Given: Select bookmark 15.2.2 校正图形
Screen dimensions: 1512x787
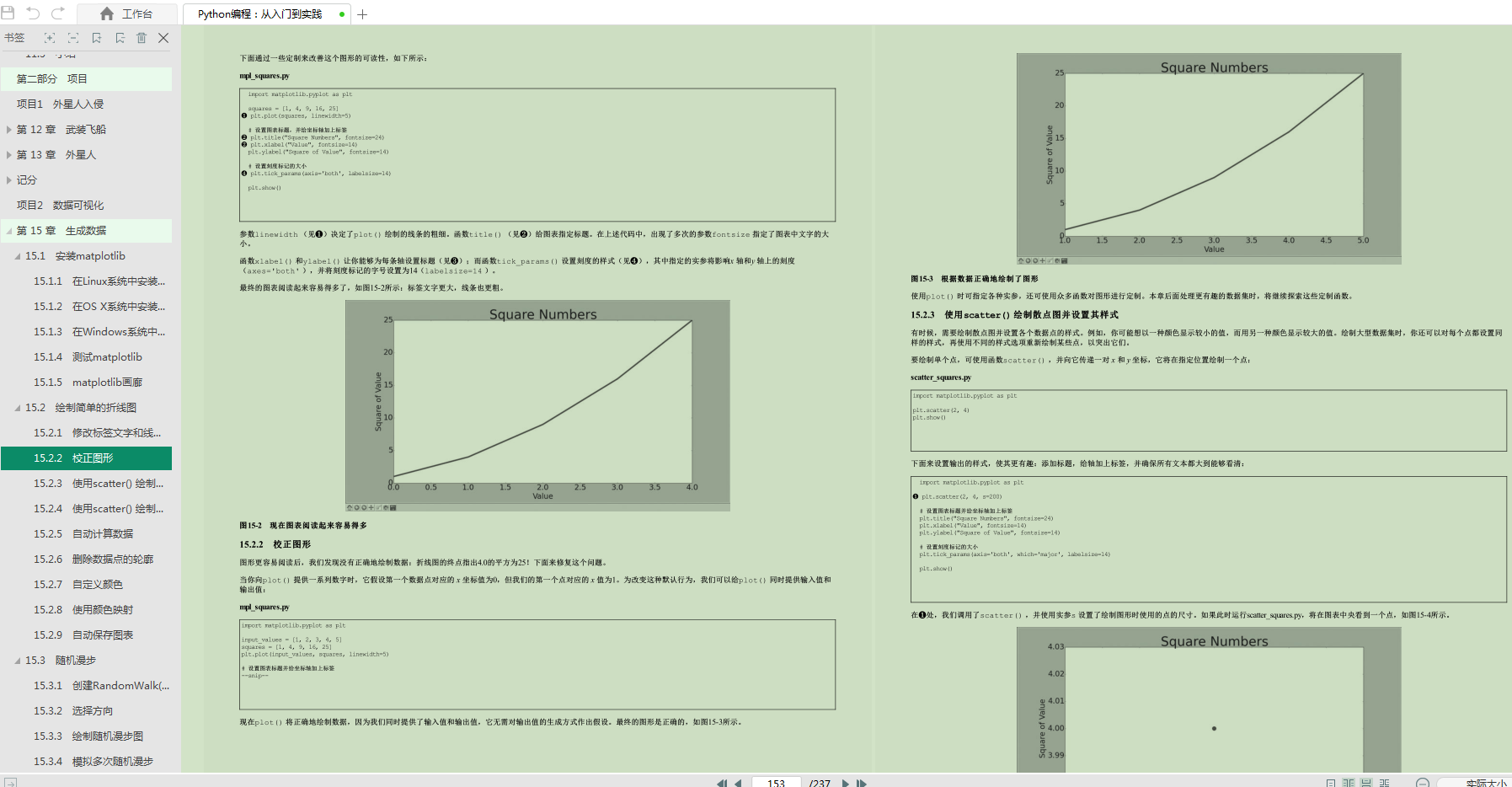Looking at the screenshot, I should (86, 458).
